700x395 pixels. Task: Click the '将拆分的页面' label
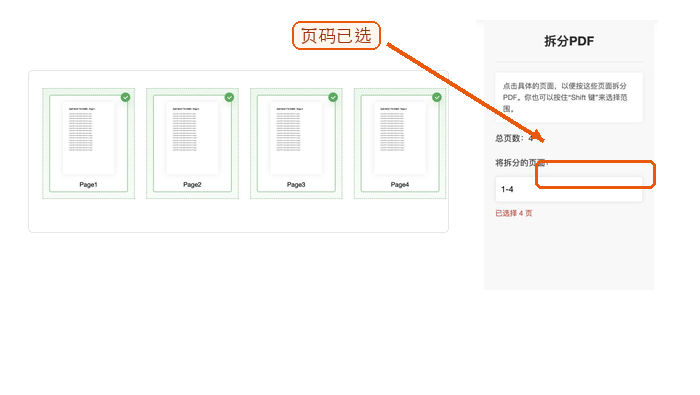(521, 163)
